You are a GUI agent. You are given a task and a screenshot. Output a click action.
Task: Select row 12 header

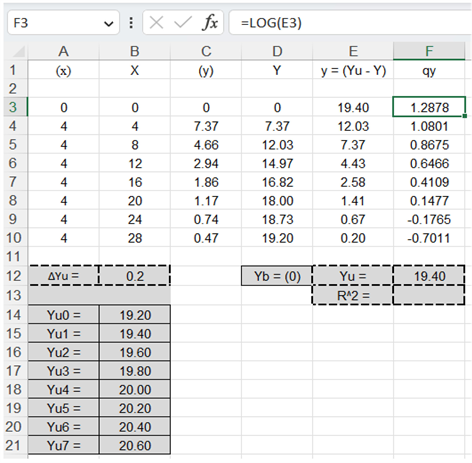point(13,276)
